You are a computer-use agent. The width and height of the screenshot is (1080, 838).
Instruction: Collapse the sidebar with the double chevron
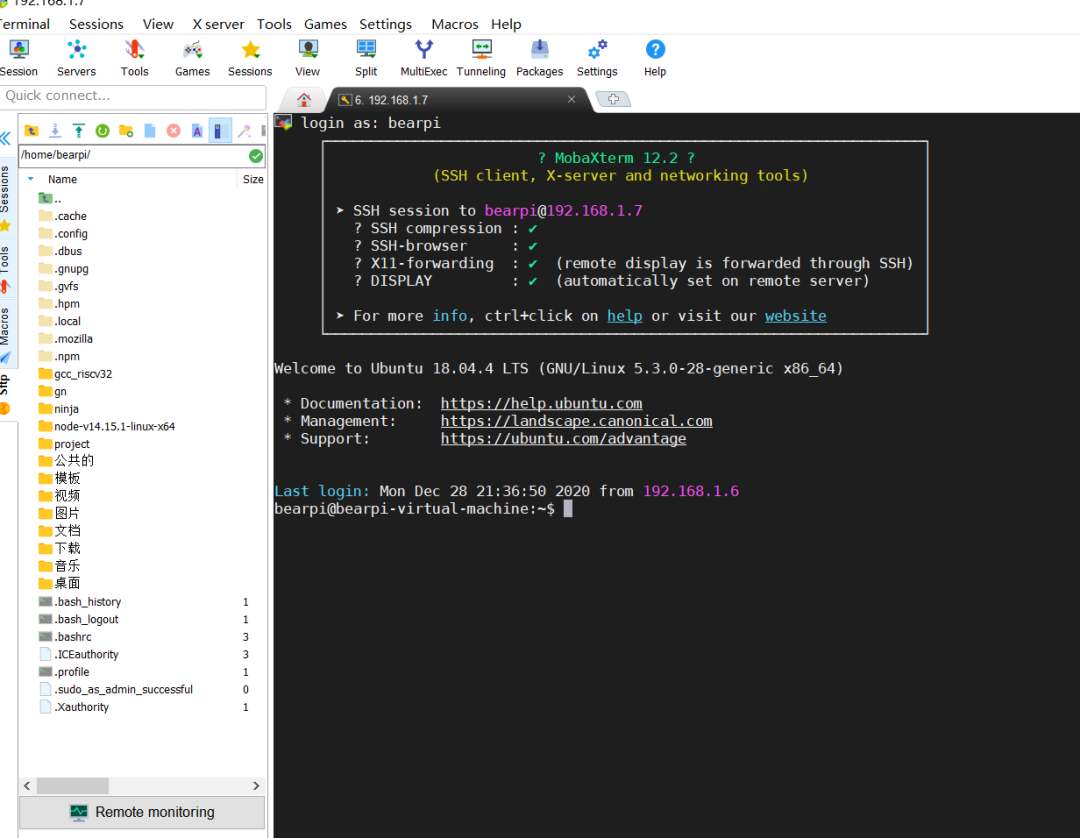click(5, 138)
